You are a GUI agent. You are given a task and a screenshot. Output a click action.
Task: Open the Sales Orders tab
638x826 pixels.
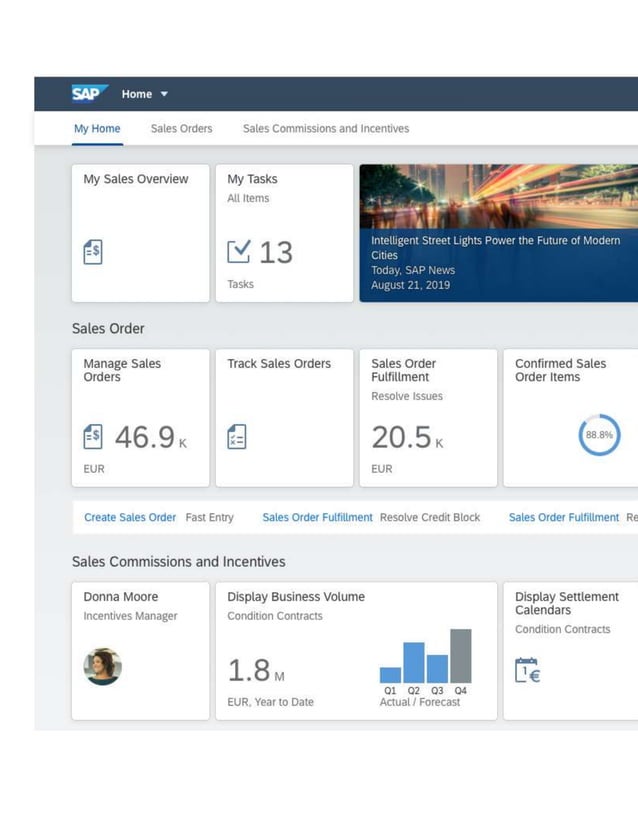181,129
